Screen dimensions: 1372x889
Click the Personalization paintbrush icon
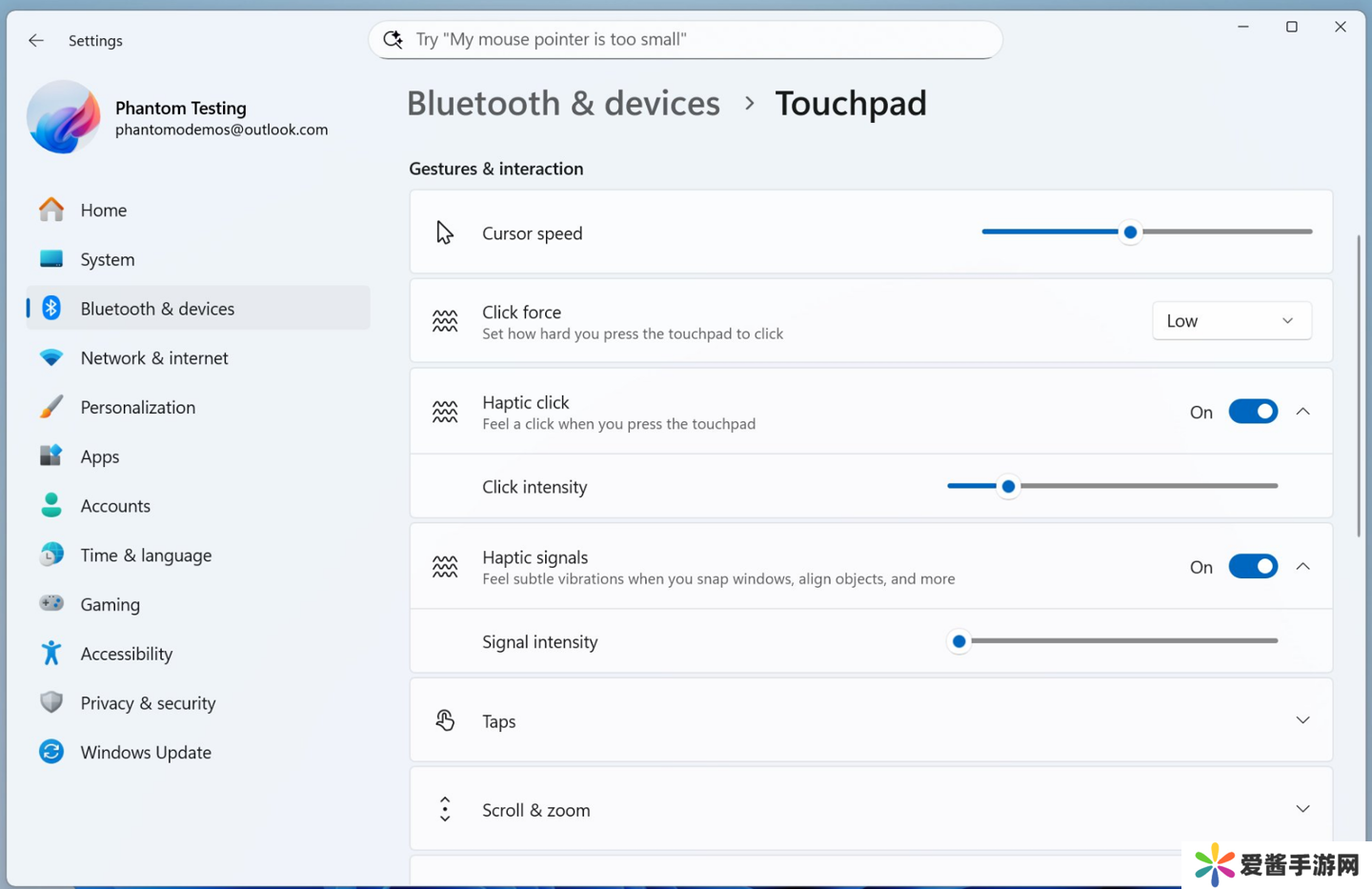51,407
